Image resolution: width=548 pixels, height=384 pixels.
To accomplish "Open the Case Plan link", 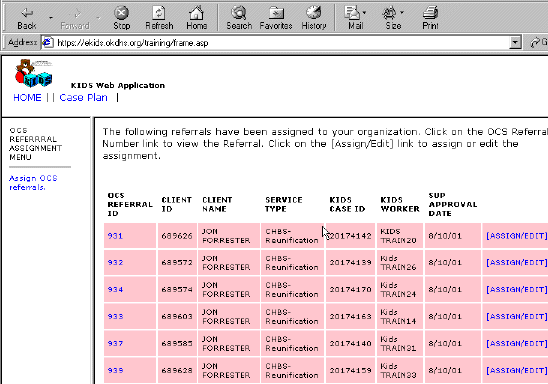I will tap(84, 97).
